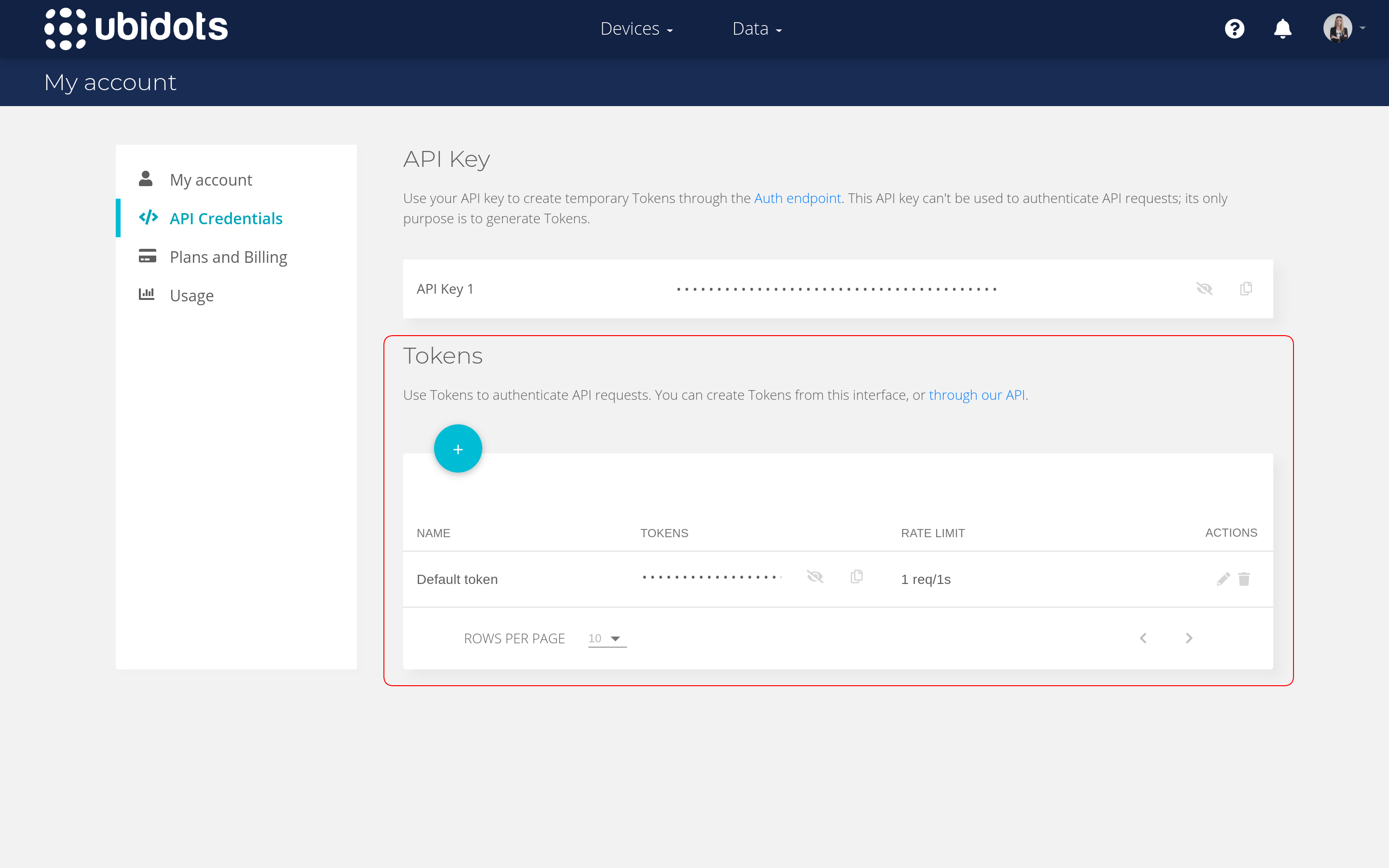Select the My account person icon
Screen dimensions: 1389x868
point(147,178)
